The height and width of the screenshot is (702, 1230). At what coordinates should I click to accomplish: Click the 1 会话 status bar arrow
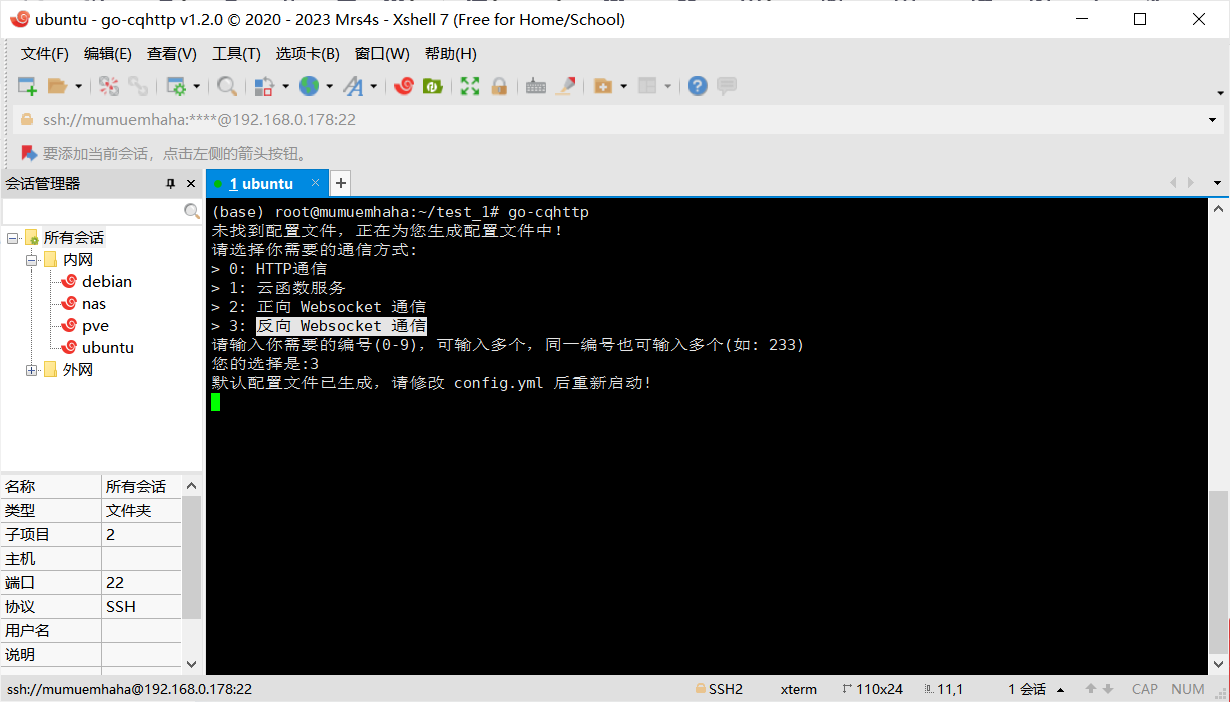(1061, 690)
